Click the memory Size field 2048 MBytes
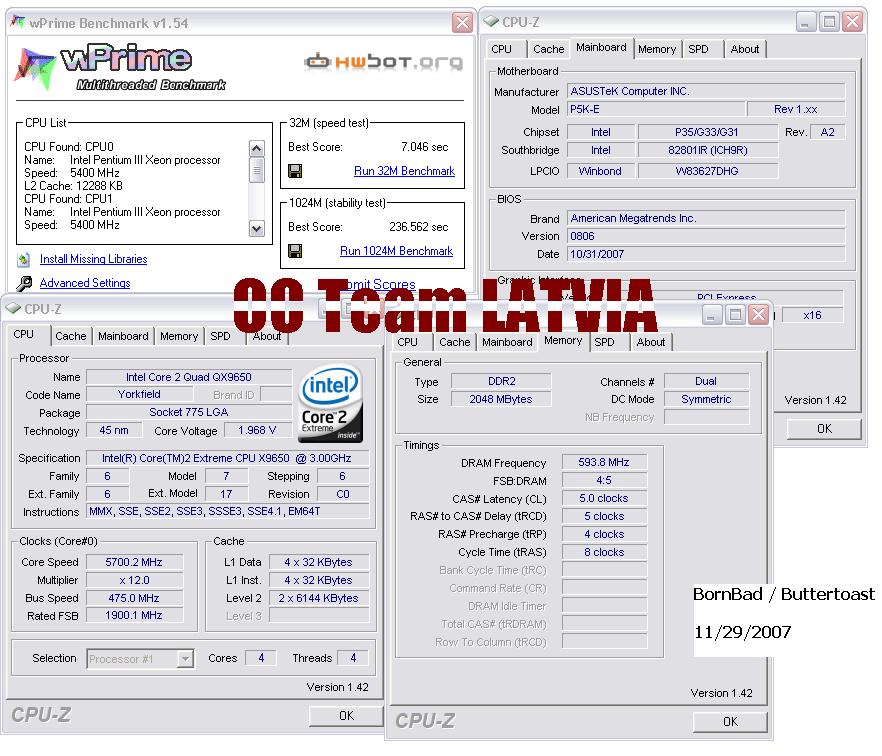This screenshot has width=882, height=756. (x=501, y=399)
